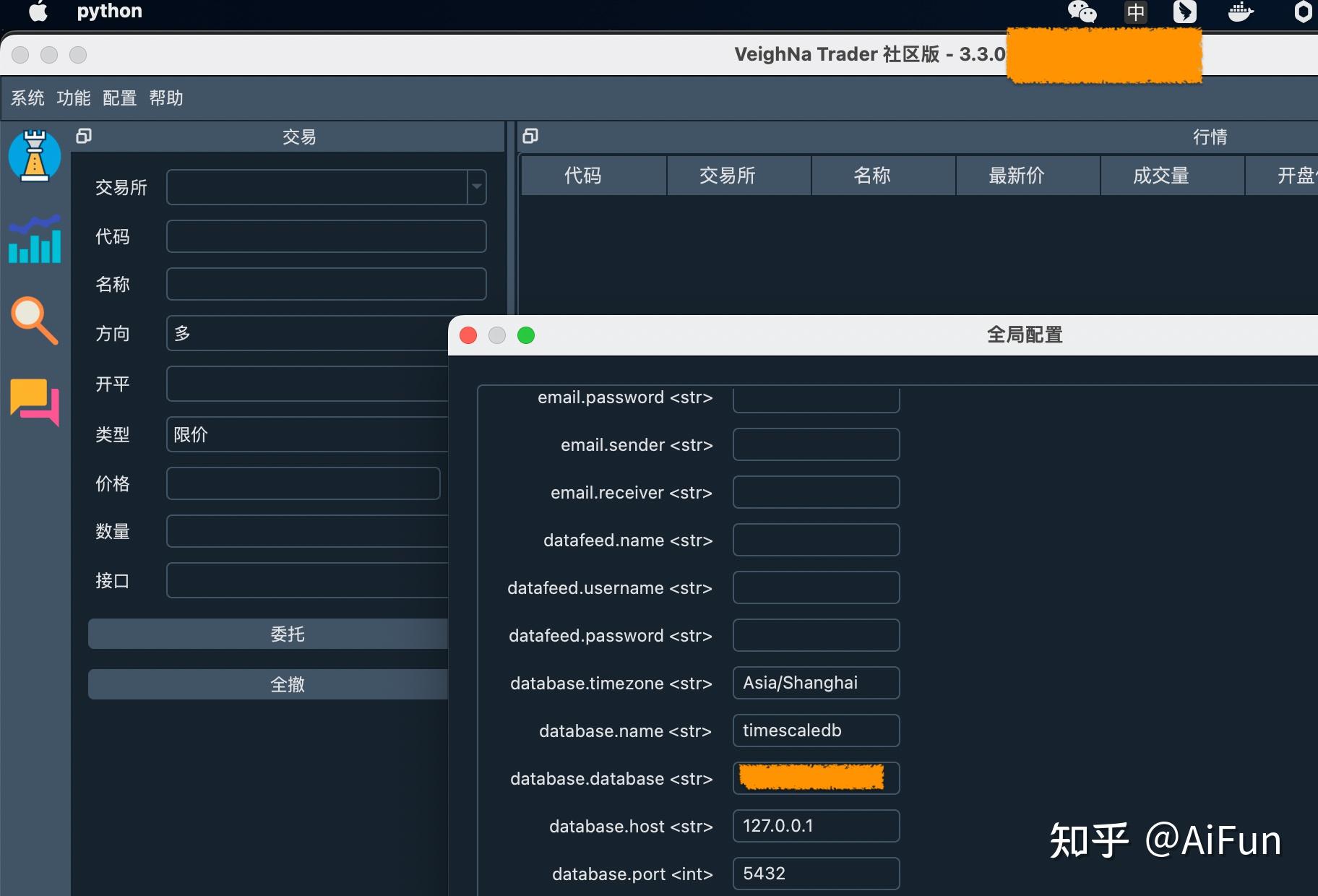Click the 委托 submit order button
This screenshot has width=1318, height=896.
pos(288,634)
